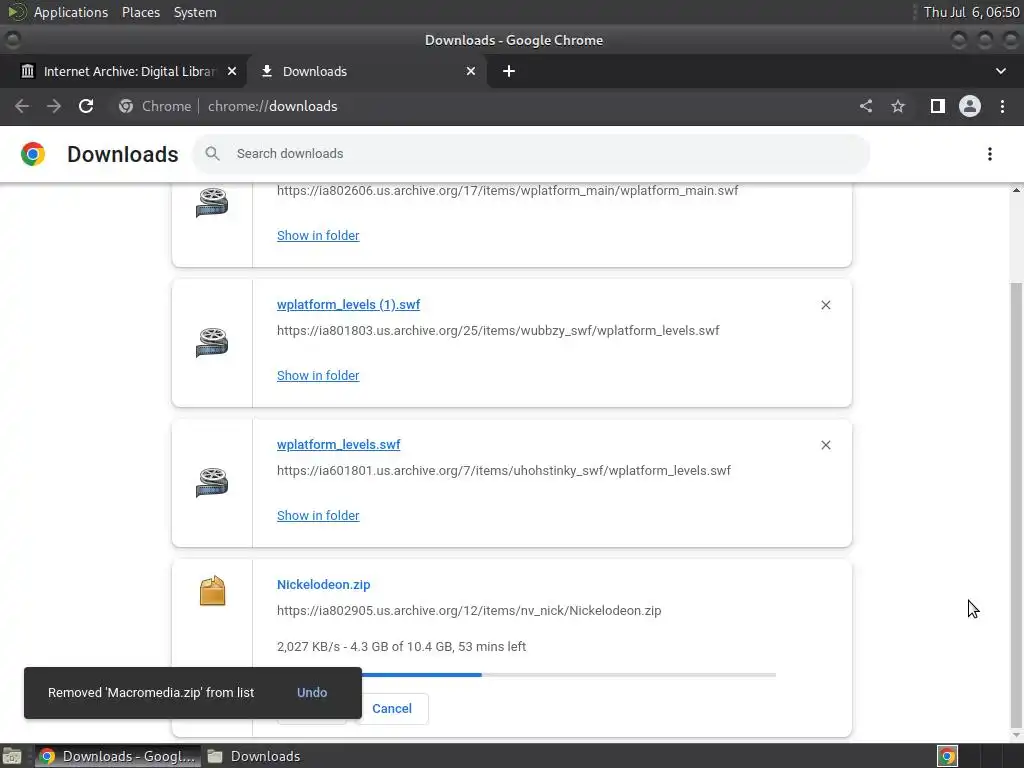Click the nv_nick Nickelodeon.zip URL text
Image resolution: width=1024 pixels, height=768 pixels.
469,611
